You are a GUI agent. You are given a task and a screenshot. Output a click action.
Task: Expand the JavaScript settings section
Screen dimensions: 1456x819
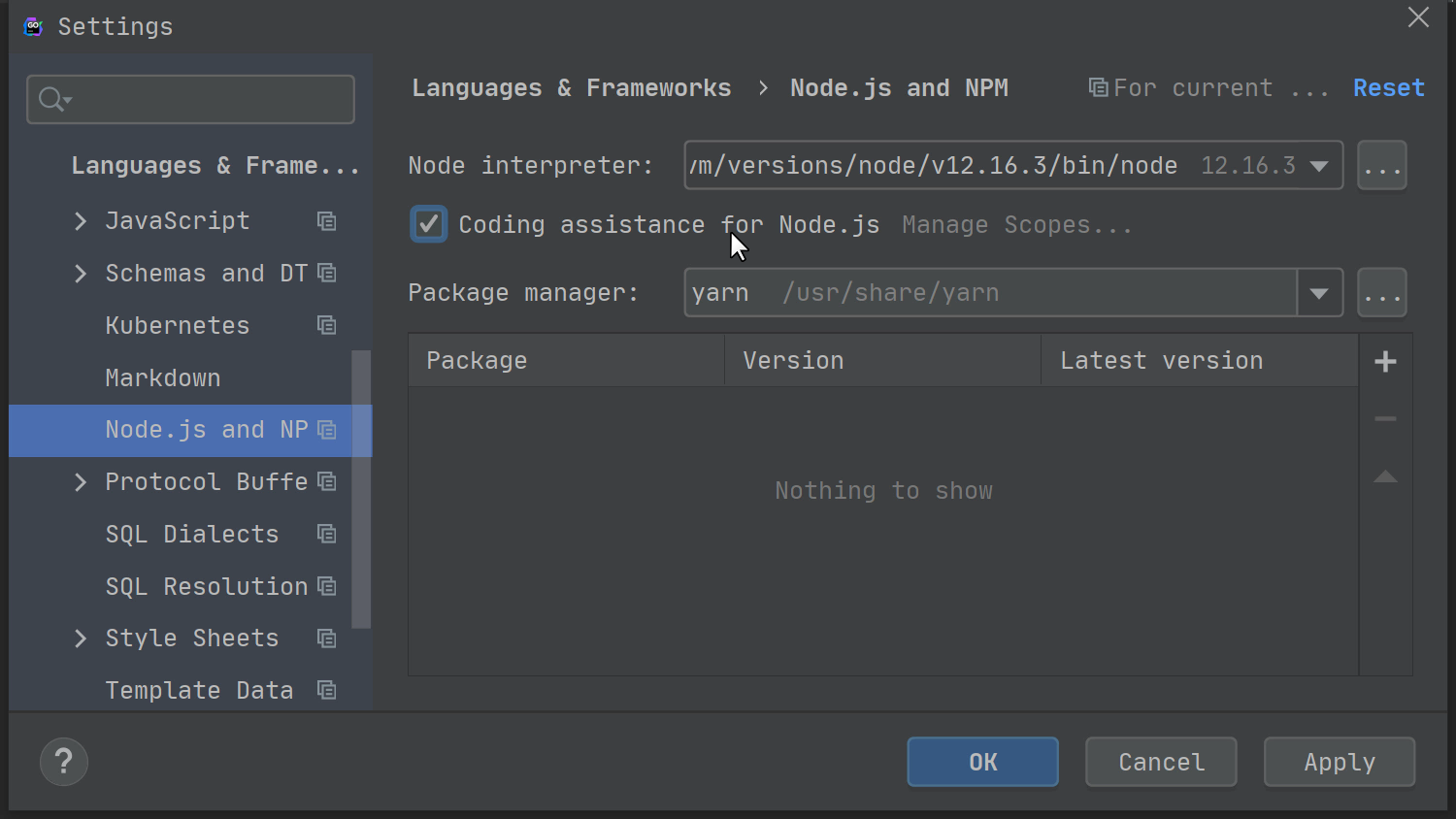click(x=80, y=220)
